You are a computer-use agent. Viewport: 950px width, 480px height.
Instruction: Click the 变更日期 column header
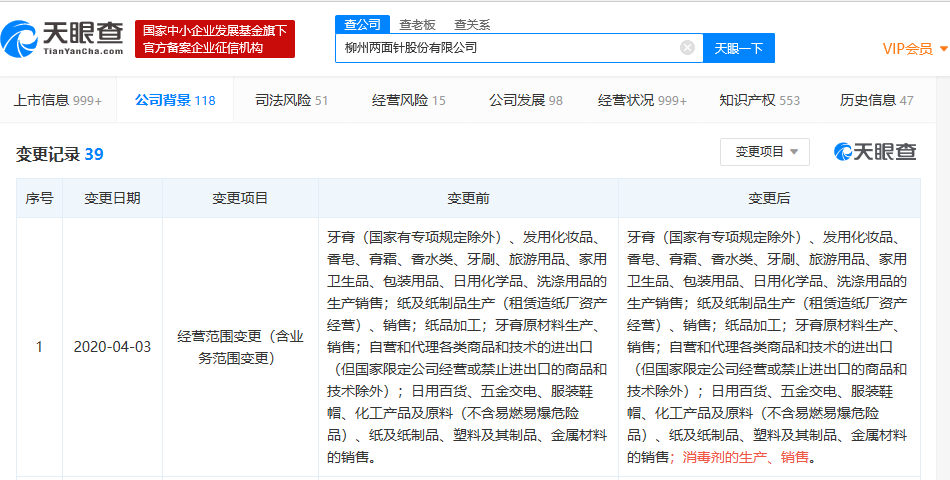(x=112, y=198)
